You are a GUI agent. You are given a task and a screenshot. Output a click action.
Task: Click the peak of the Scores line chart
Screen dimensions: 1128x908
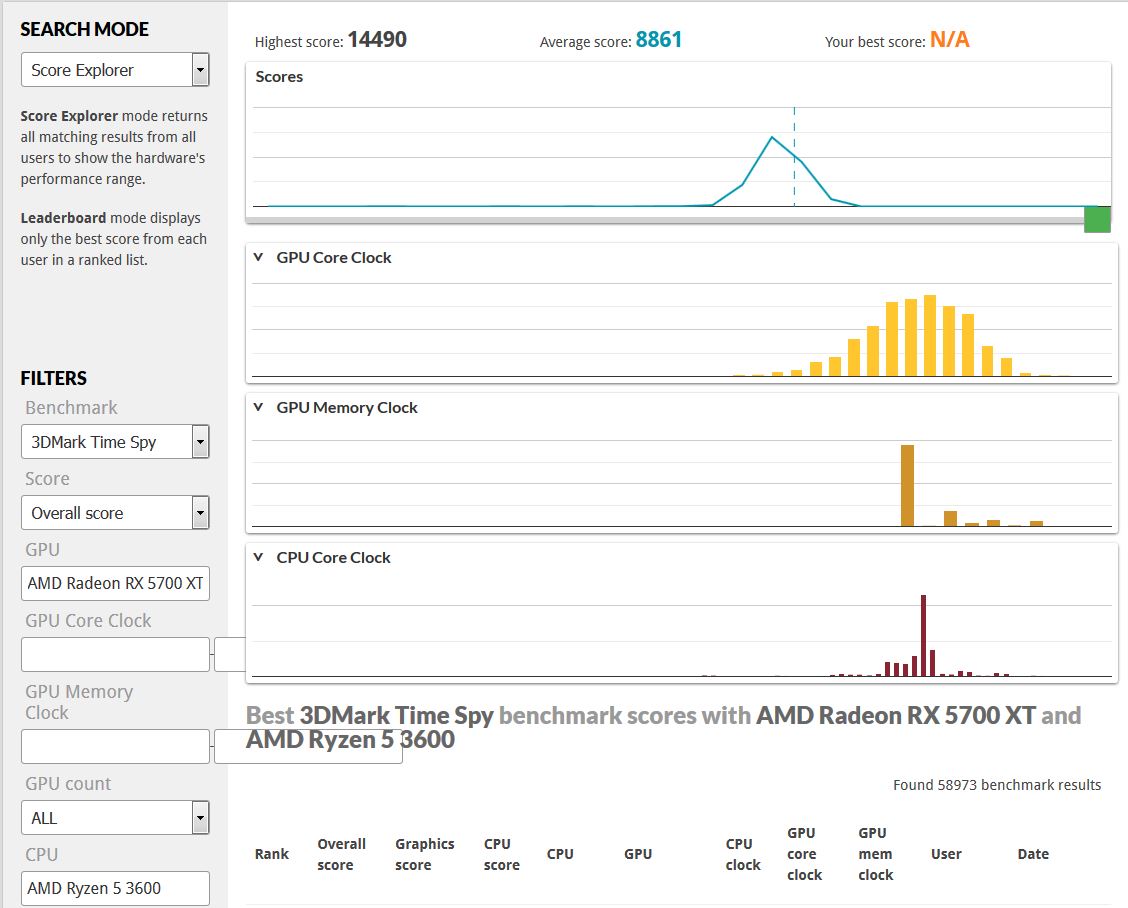772,137
